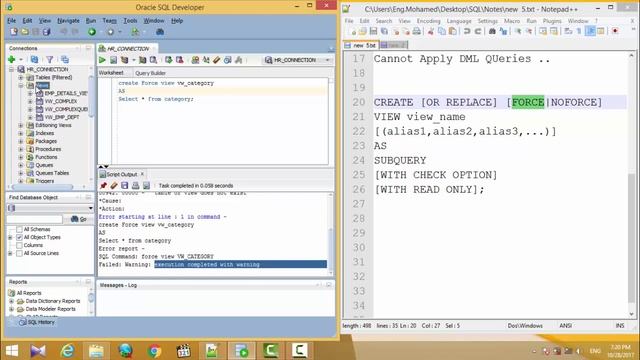
Task: Open HR_CONNECTION connection dropdown in worksheet
Action: (327, 60)
